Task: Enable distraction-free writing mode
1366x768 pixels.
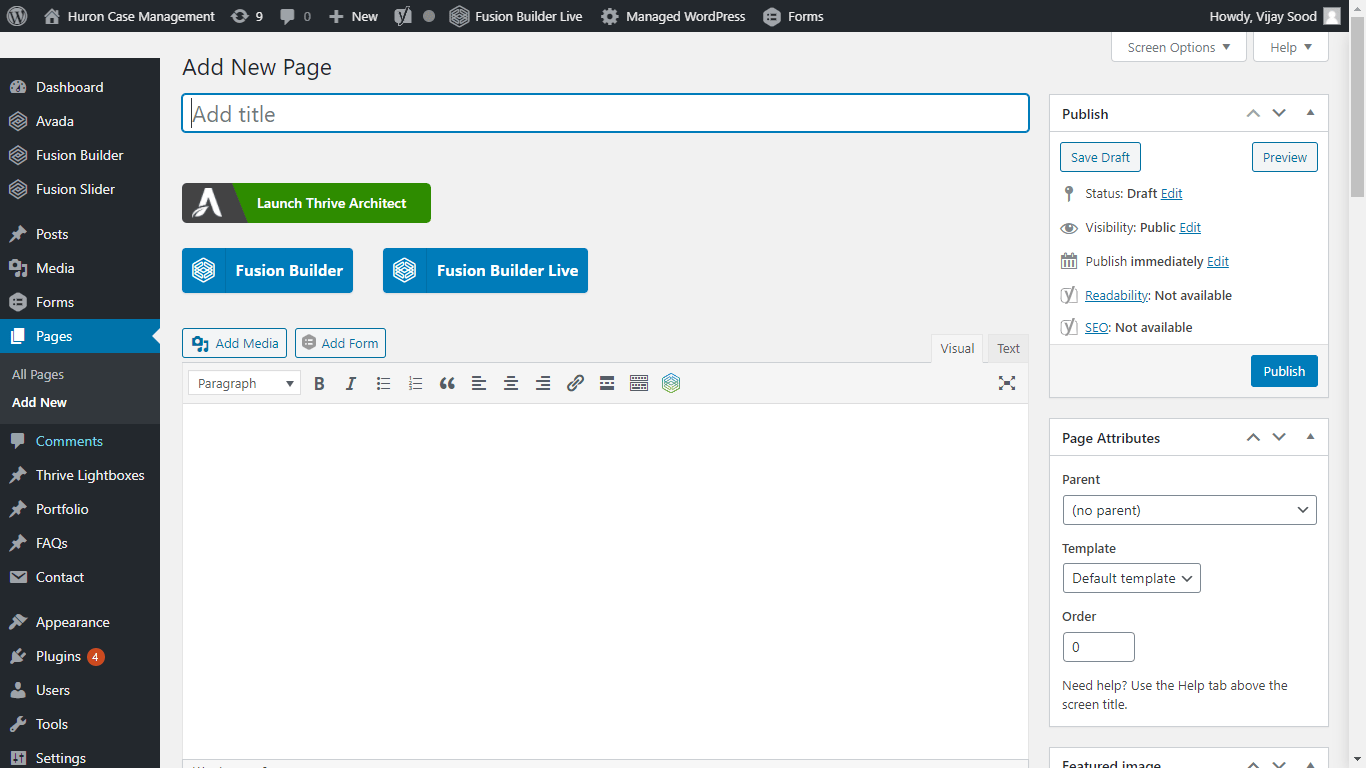Action: (1007, 383)
